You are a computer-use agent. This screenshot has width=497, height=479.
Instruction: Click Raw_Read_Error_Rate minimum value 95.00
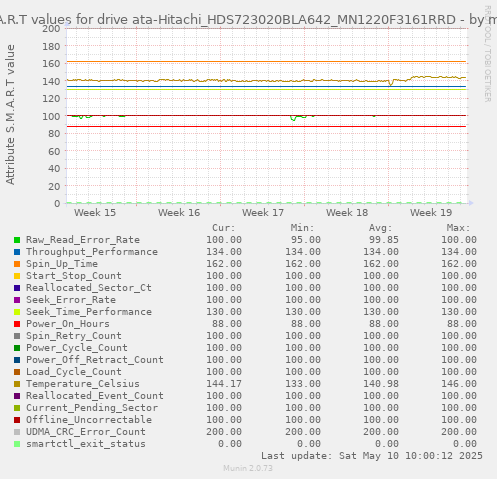pos(305,240)
